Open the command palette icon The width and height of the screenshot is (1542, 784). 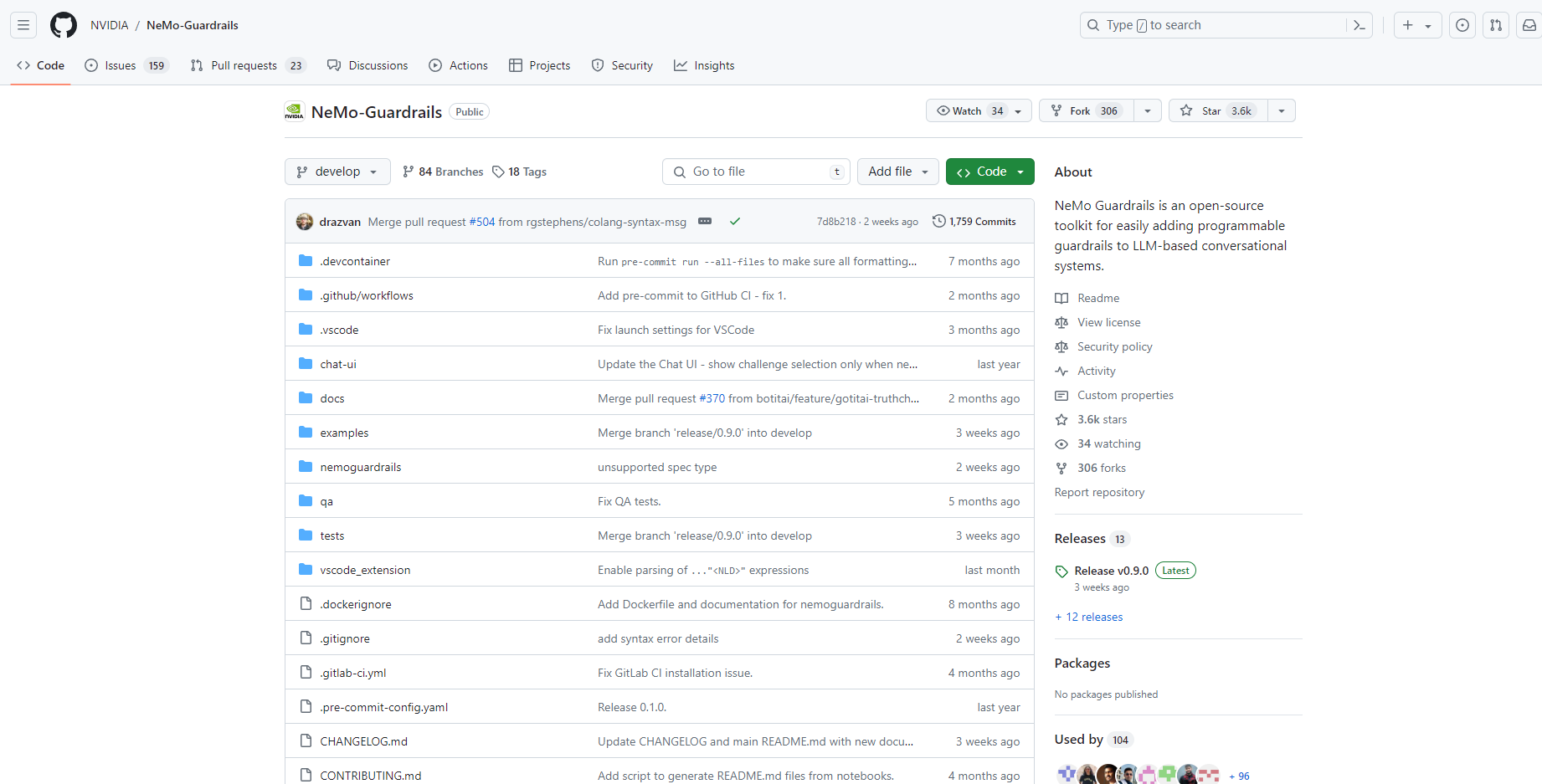click(x=1359, y=25)
